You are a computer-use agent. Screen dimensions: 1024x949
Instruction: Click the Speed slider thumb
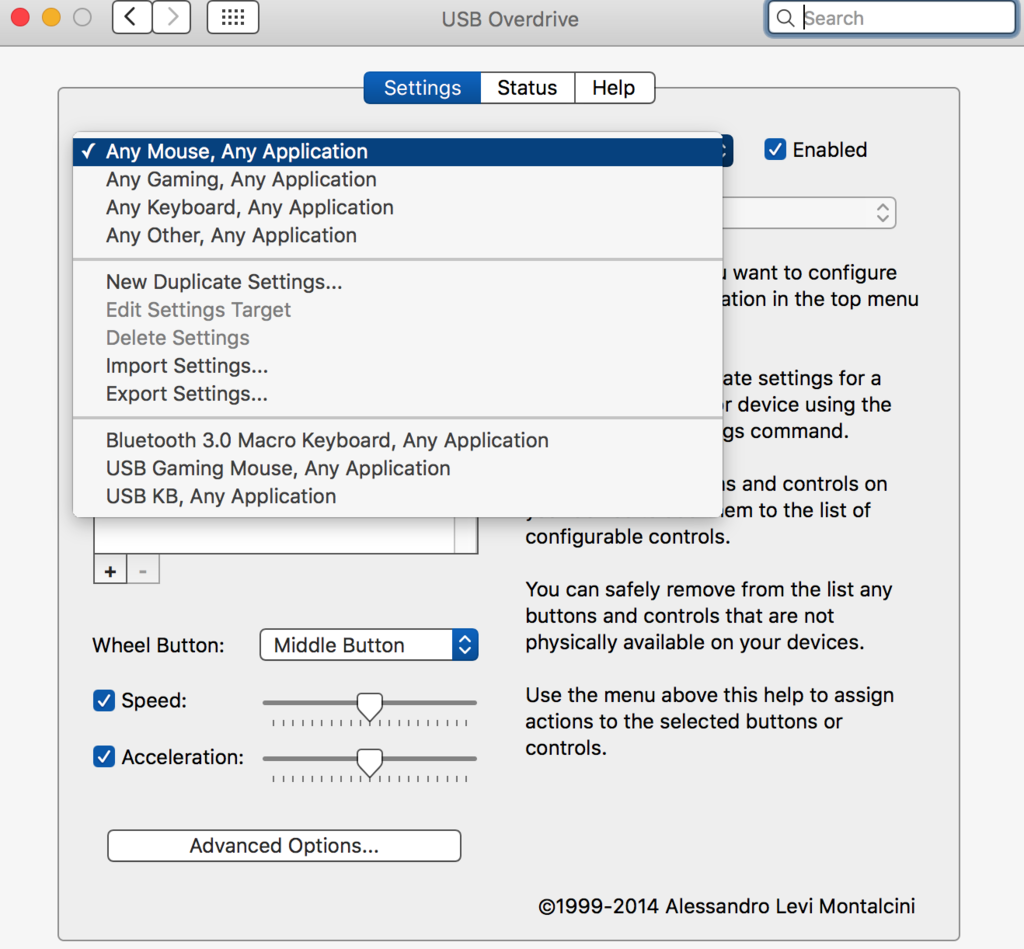tap(370, 707)
